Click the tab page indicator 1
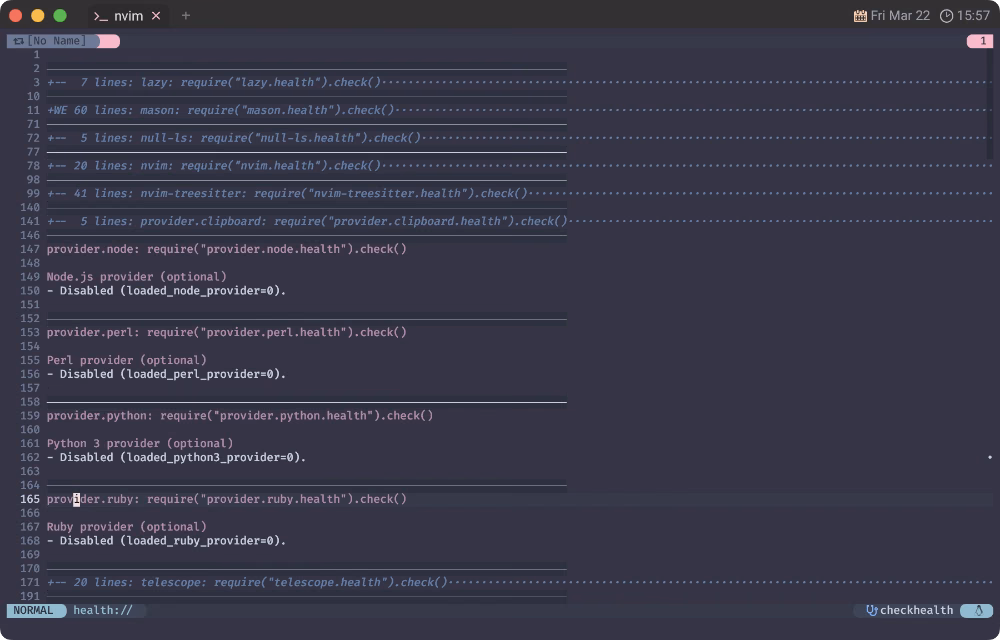Image resolution: width=1000 pixels, height=640 pixels. tap(982, 41)
